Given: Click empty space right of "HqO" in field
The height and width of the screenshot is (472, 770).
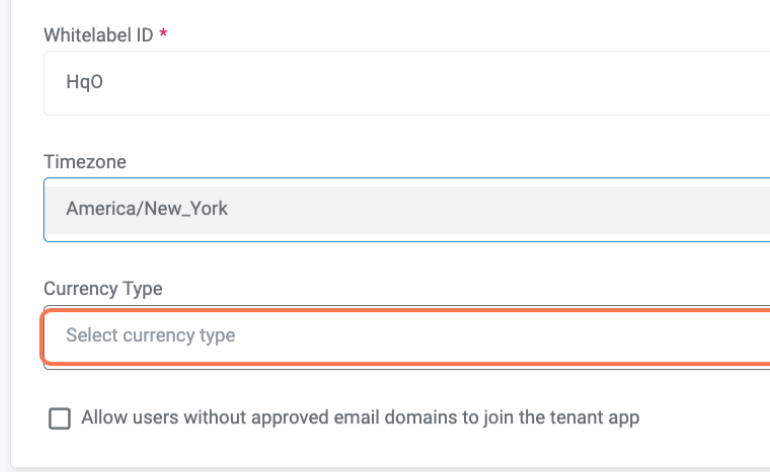Looking at the screenshot, I should (x=450, y=84).
